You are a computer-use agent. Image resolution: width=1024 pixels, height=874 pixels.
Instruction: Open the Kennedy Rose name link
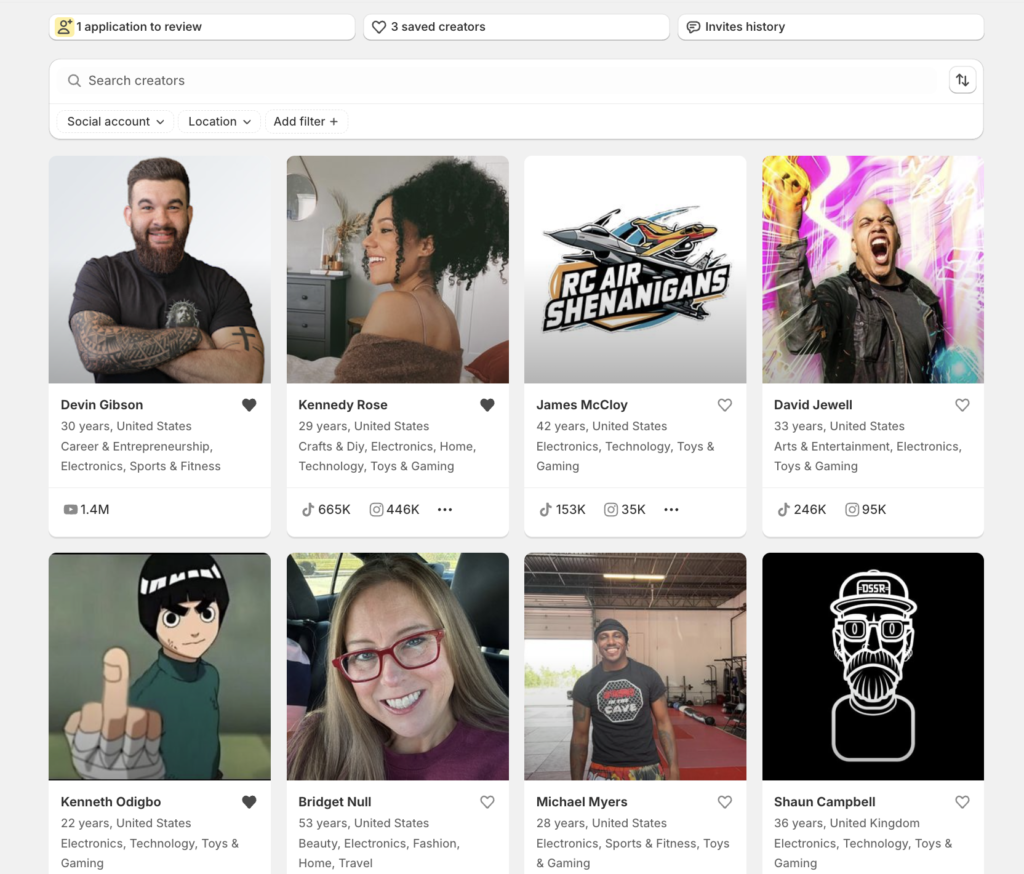pyautogui.click(x=343, y=405)
